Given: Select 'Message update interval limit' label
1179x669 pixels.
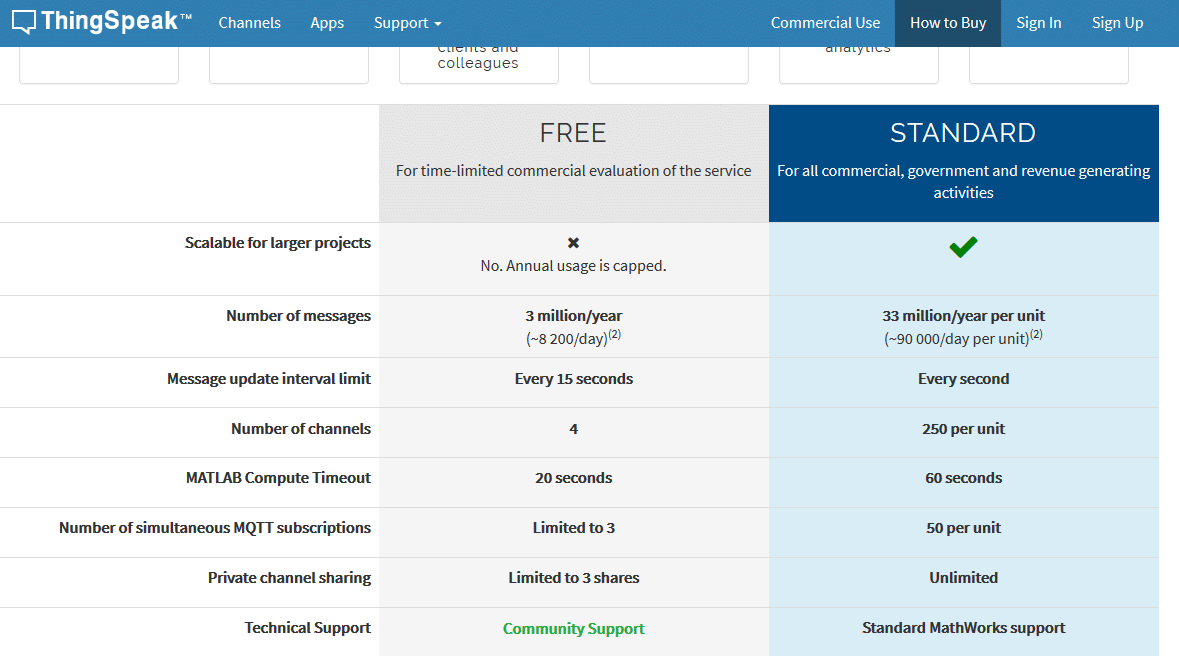Looking at the screenshot, I should [x=268, y=379].
